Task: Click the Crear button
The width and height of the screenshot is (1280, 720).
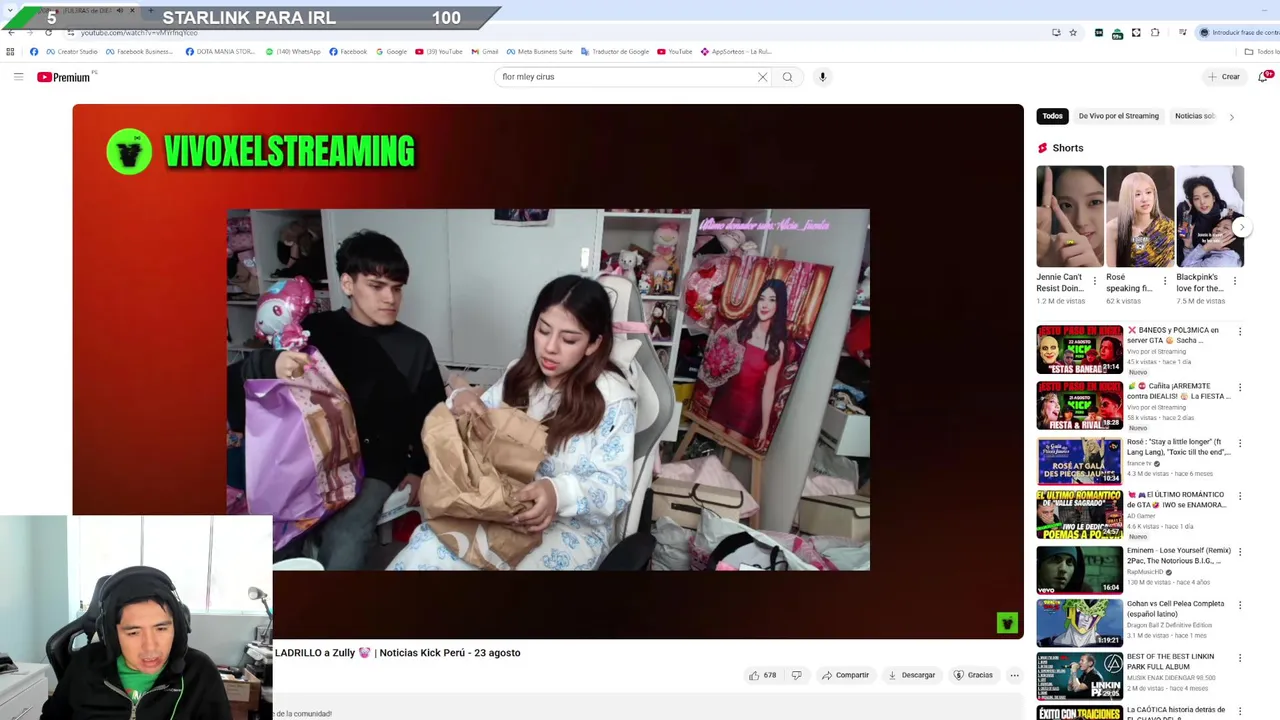Action: (1224, 77)
